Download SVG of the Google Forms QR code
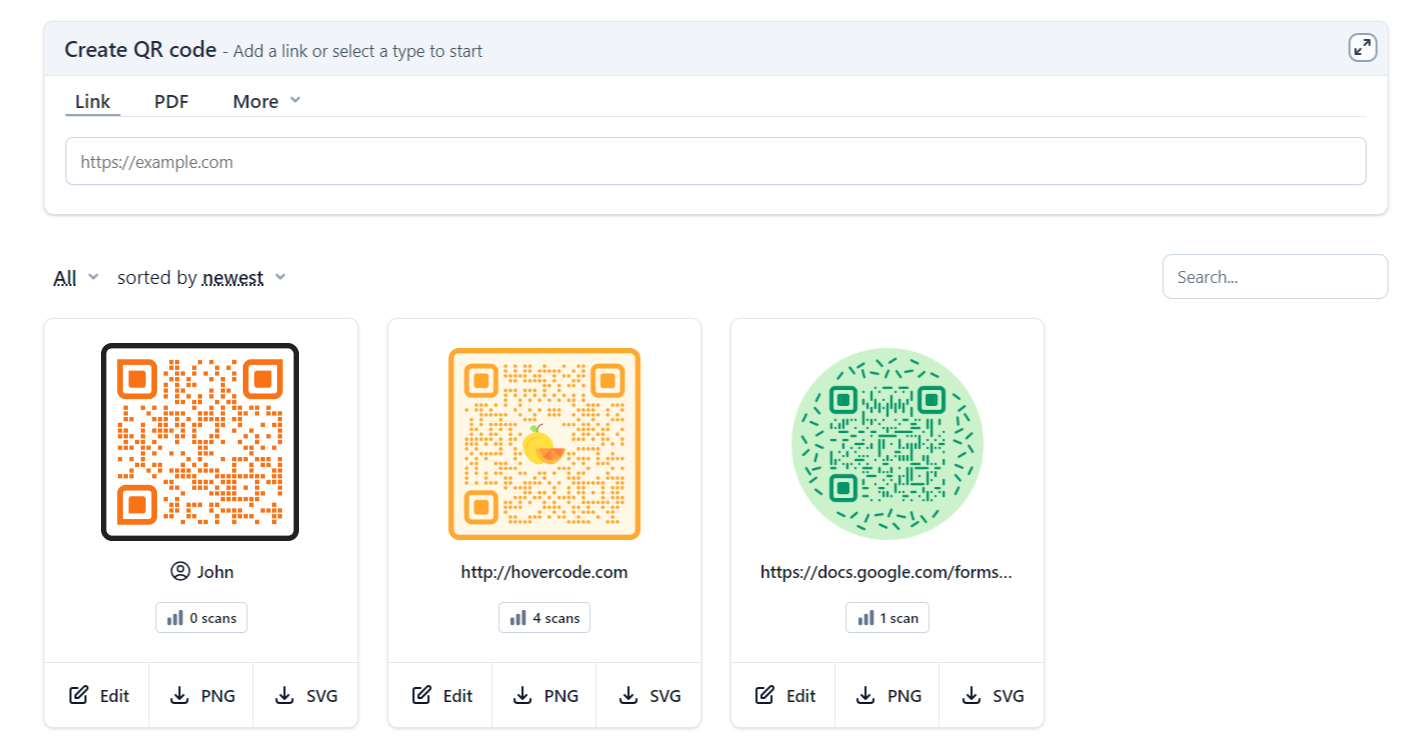Image resolution: width=1425 pixels, height=747 pixels. [x=991, y=695]
